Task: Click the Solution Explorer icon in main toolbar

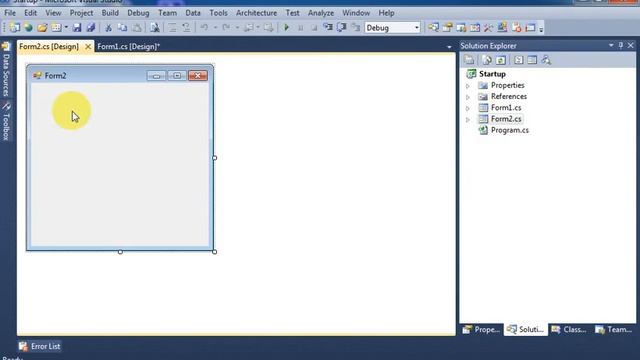Action: 433,28
